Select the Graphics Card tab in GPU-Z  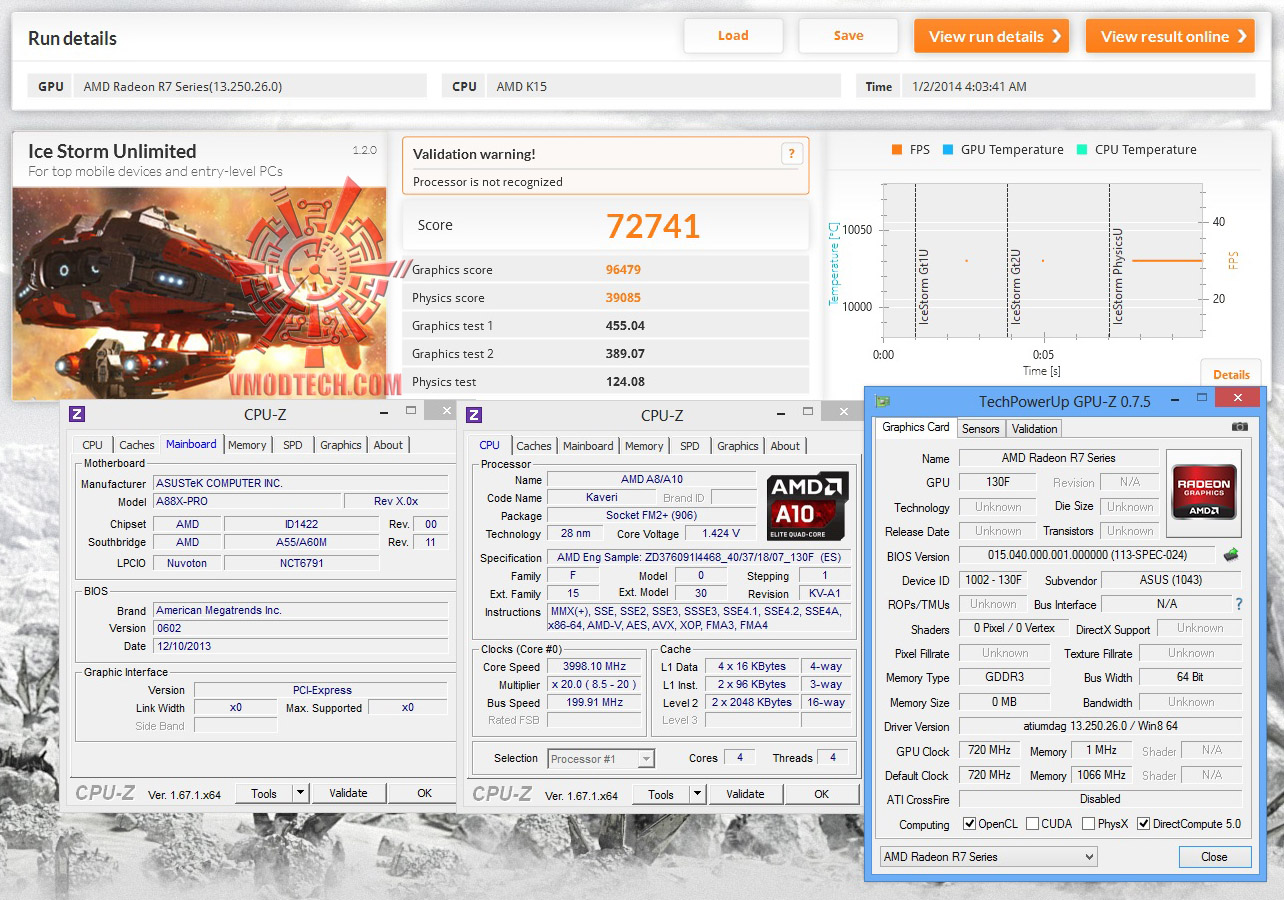click(x=916, y=427)
